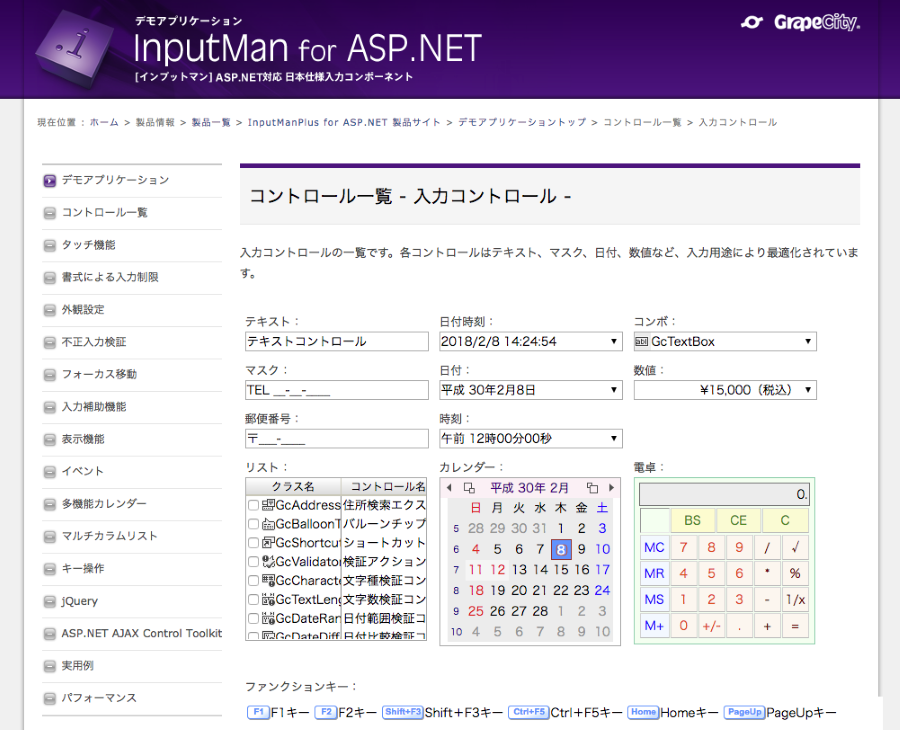Check the GcAddress row checkbox
Image resolution: width=900 pixels, height=730 pixels.
coord(253,505)
